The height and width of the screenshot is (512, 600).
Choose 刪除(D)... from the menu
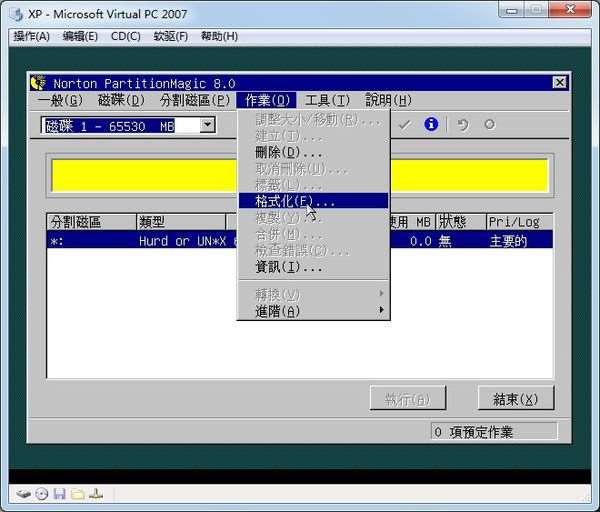click(313, 152)
